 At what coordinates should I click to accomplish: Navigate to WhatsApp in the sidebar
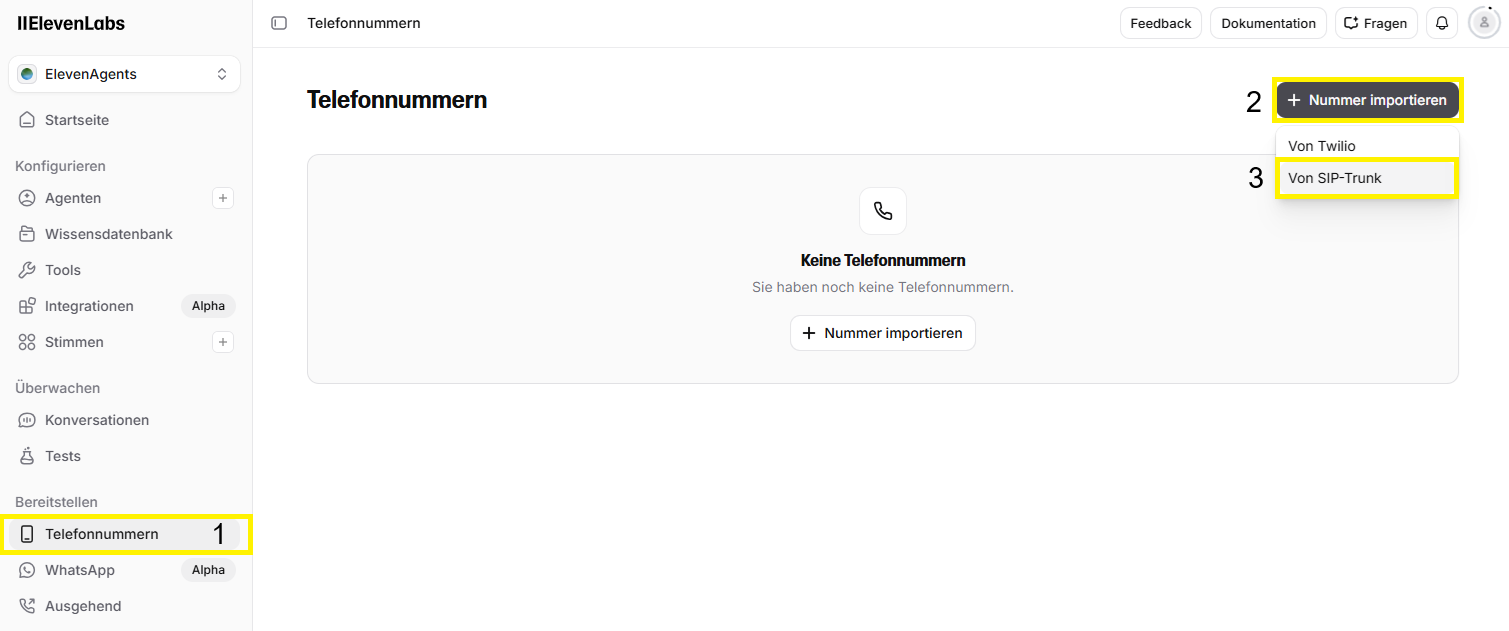tap(79, 570)
